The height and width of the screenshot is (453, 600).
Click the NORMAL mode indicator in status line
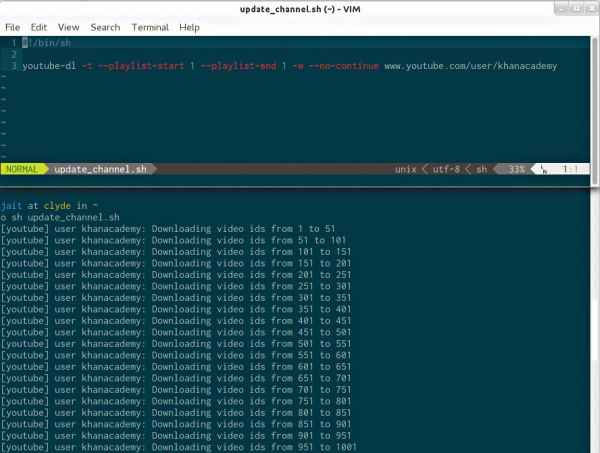(x=22, y=169)
